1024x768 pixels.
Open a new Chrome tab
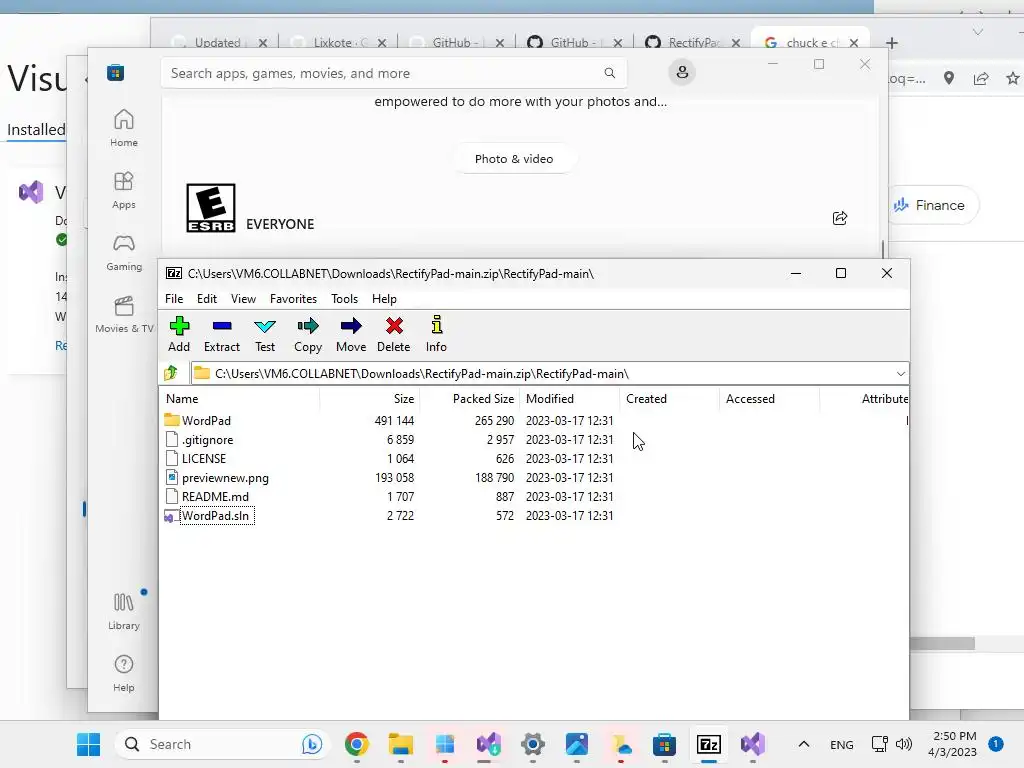point(891,42)
